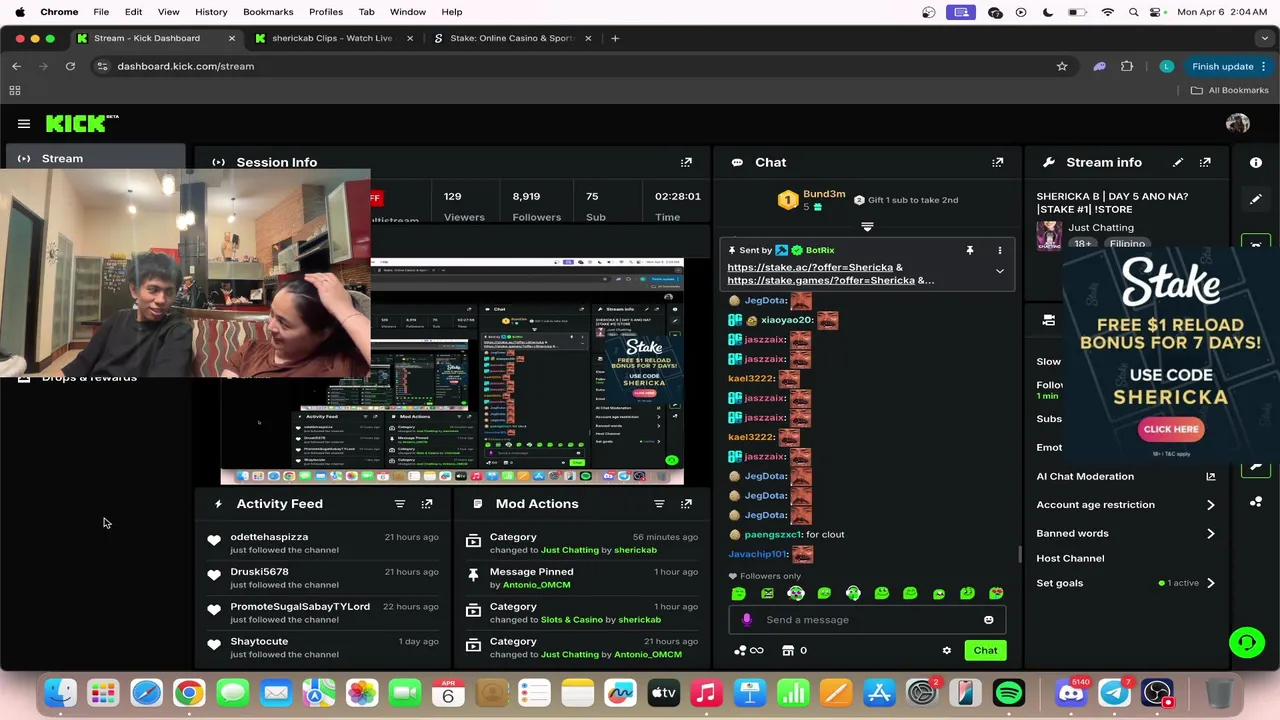Click PromoteSugalSabayTYLord follower entry
The width and height of the screenshot is (1280, 720).
pos(300,607)
